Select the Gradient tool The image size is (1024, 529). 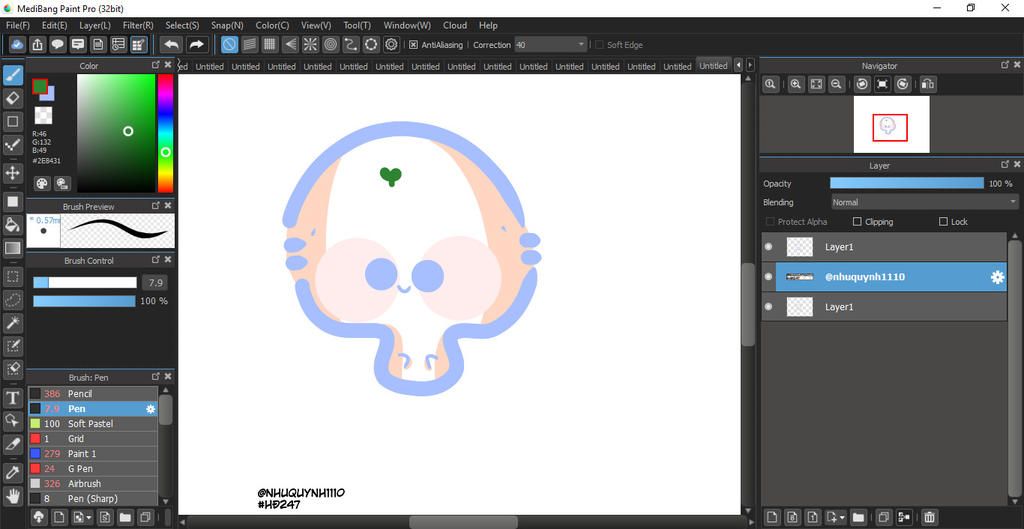[12, 248]
